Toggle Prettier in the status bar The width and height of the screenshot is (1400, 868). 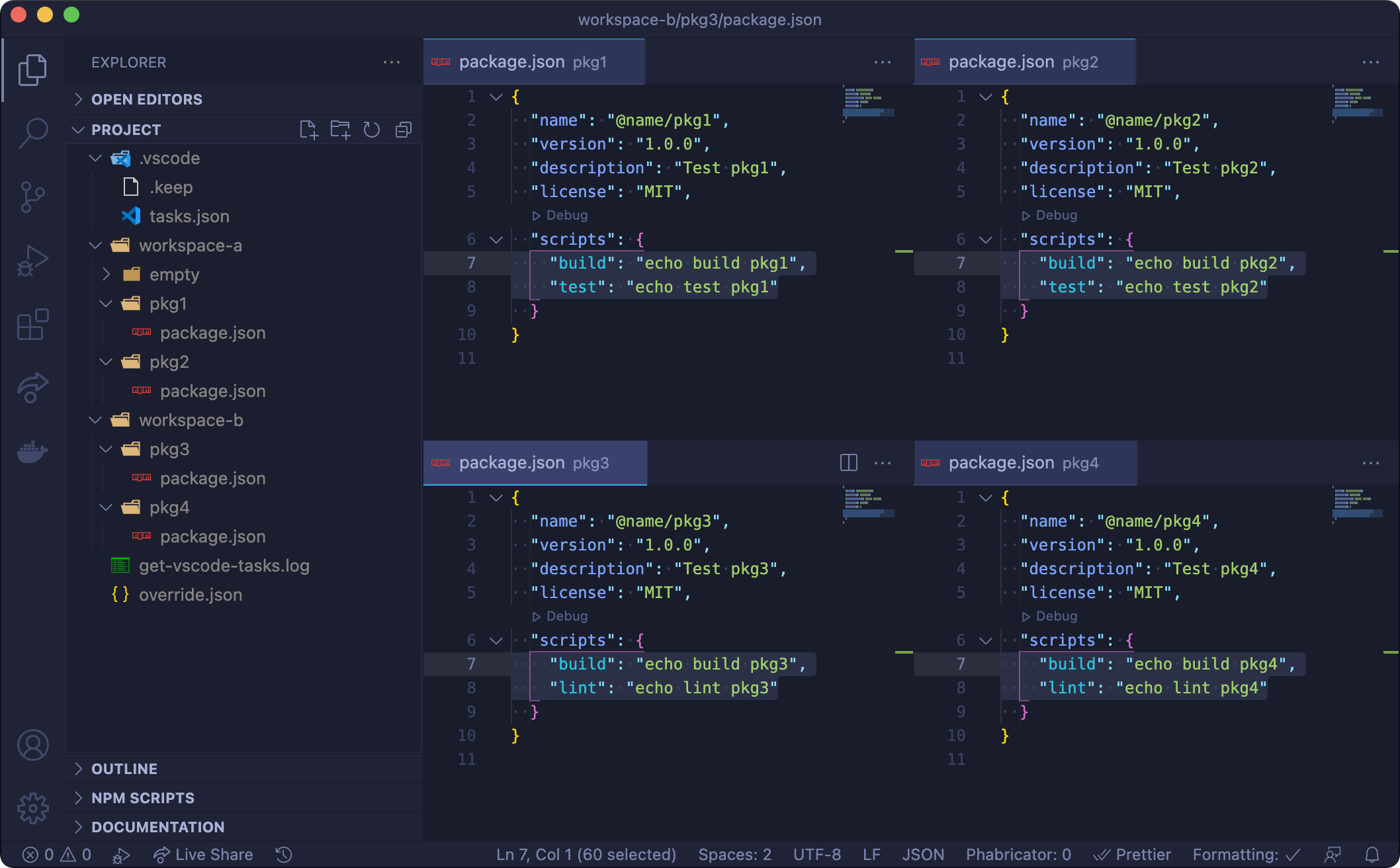click(x=1132, y=855)
